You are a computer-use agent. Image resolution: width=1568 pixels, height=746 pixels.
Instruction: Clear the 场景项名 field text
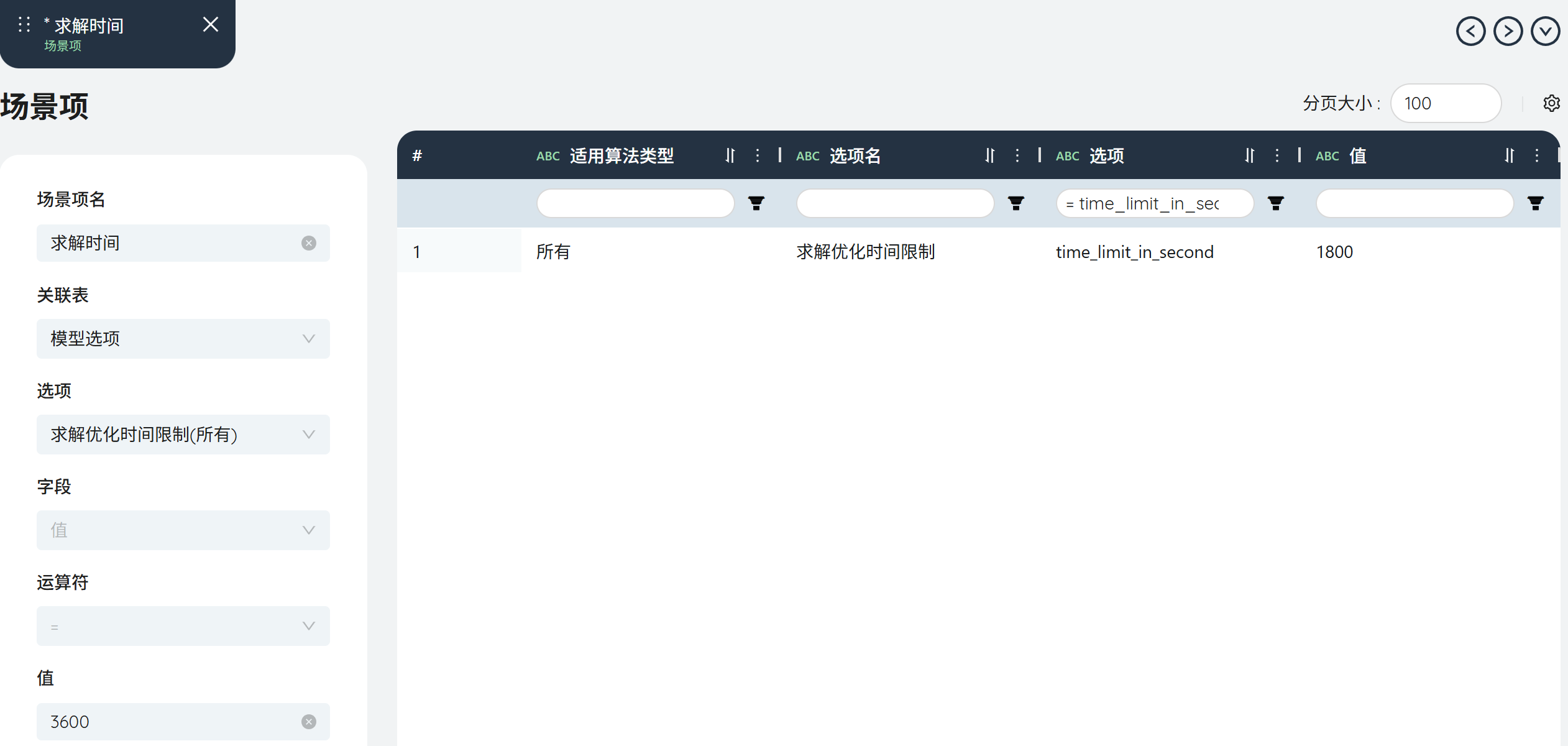[308, 243]
